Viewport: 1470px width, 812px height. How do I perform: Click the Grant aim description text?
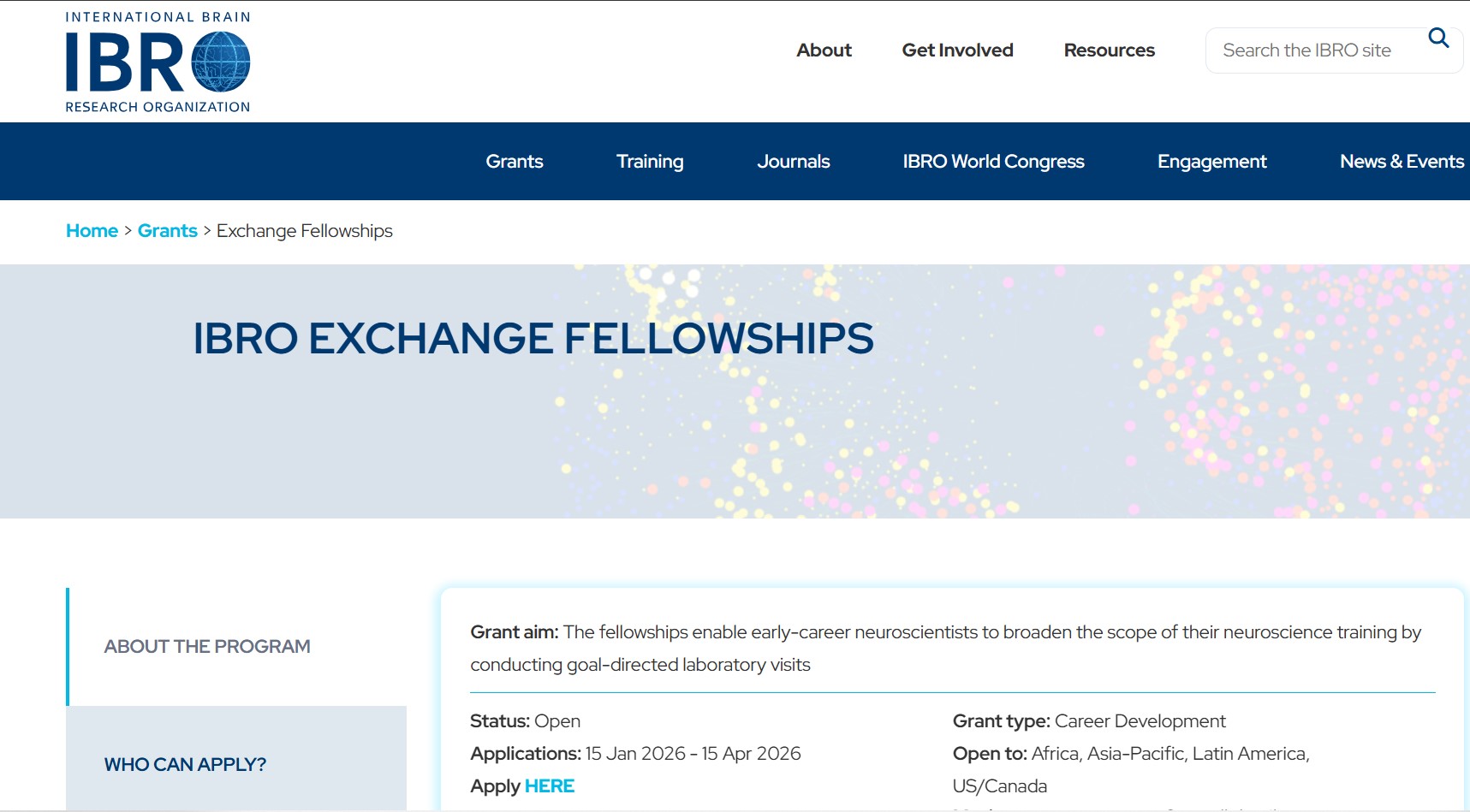[x=942, y=648]
